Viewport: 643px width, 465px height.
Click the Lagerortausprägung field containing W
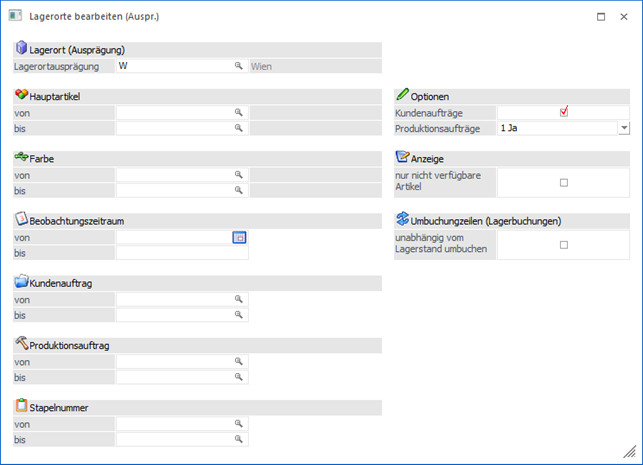click(175, 66)
